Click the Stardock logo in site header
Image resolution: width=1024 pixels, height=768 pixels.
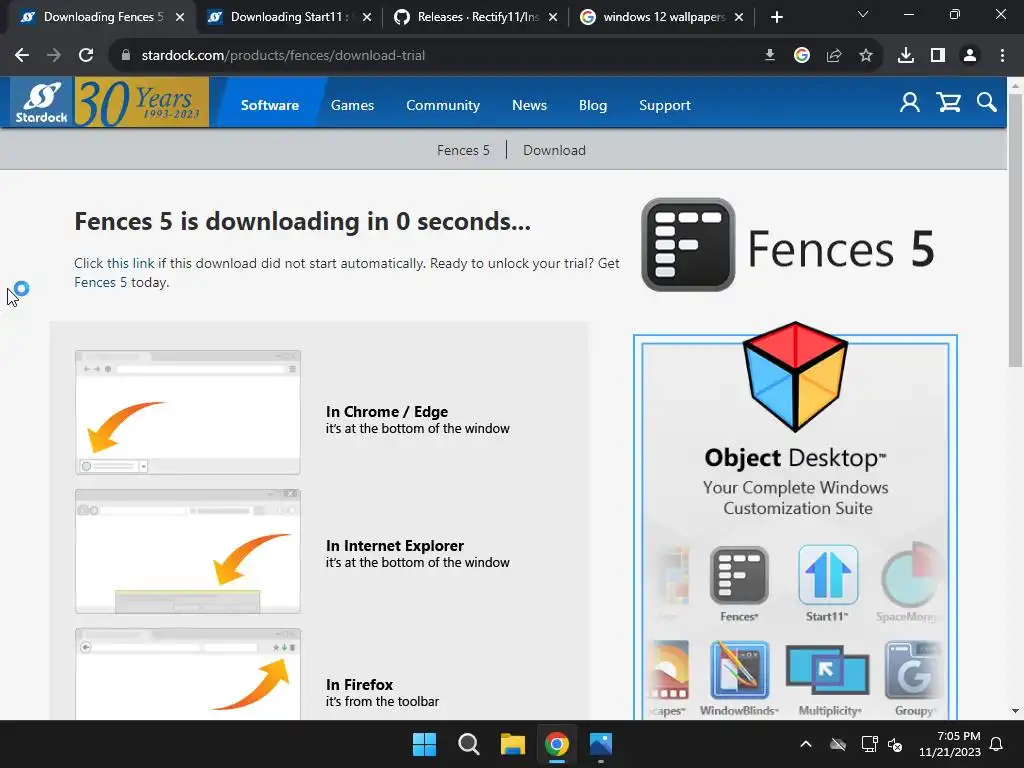(x=42, y=102)
